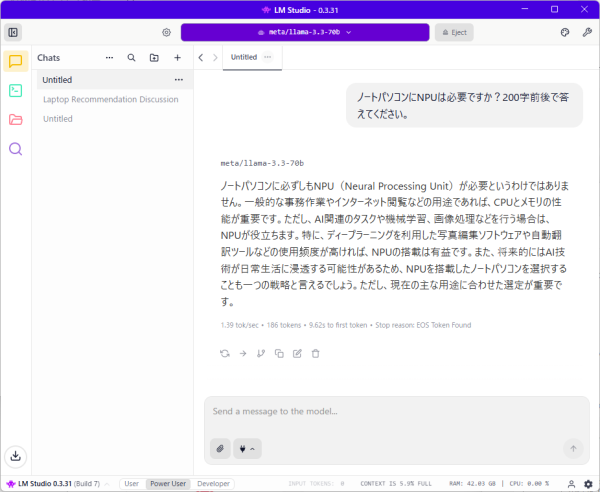Viewport: 600px width, 492px height.
Task: Select the Untitled tab at the top
Action: coord(244,57)
